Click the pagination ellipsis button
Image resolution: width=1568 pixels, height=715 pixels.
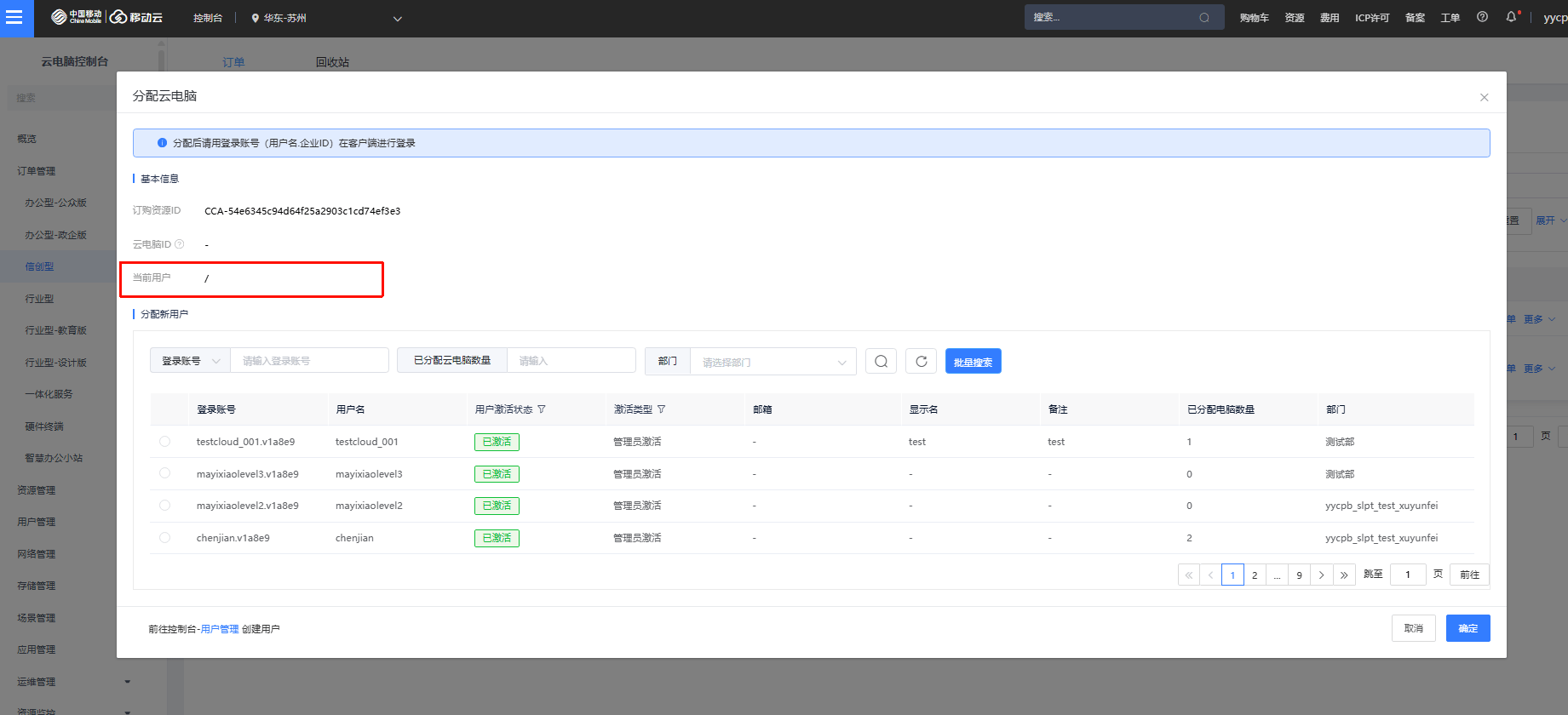coord(1277,575)
